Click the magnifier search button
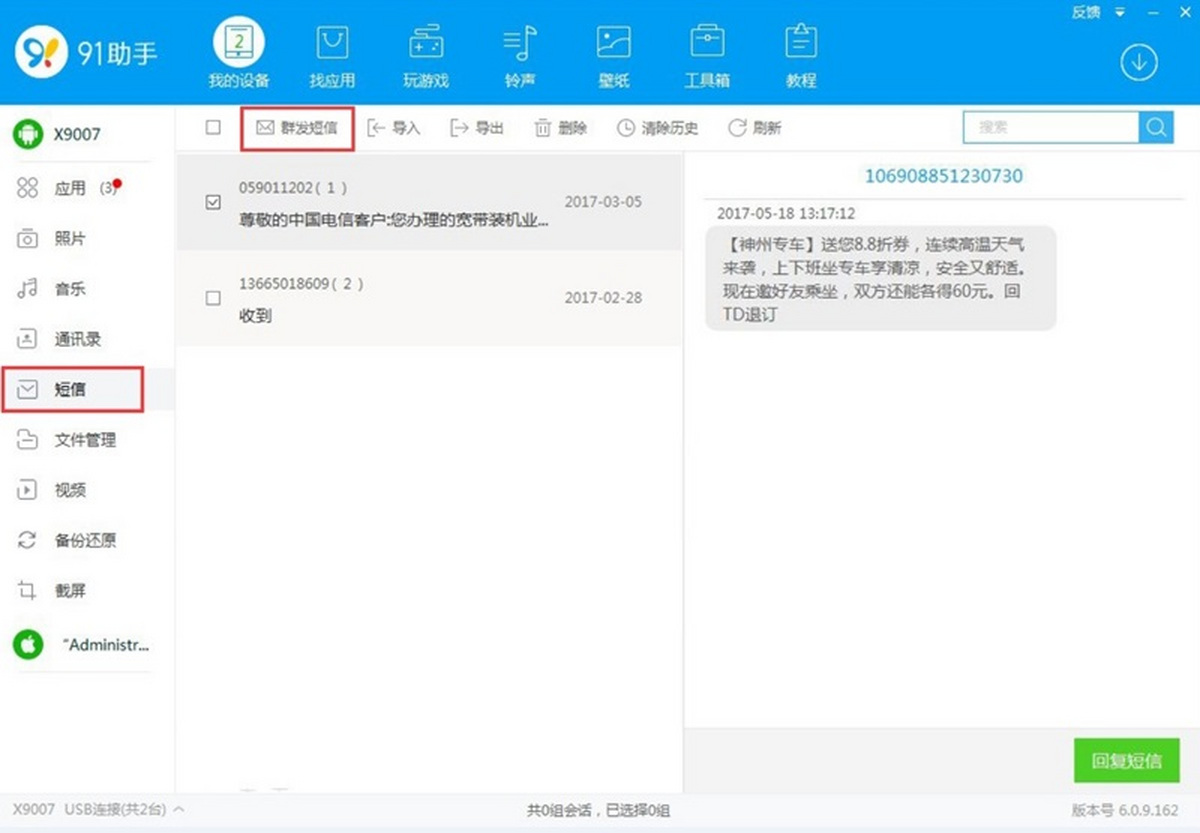The height and width of the screenshot is (833, 1200). pyautogui.click(x=1156, y=127)
